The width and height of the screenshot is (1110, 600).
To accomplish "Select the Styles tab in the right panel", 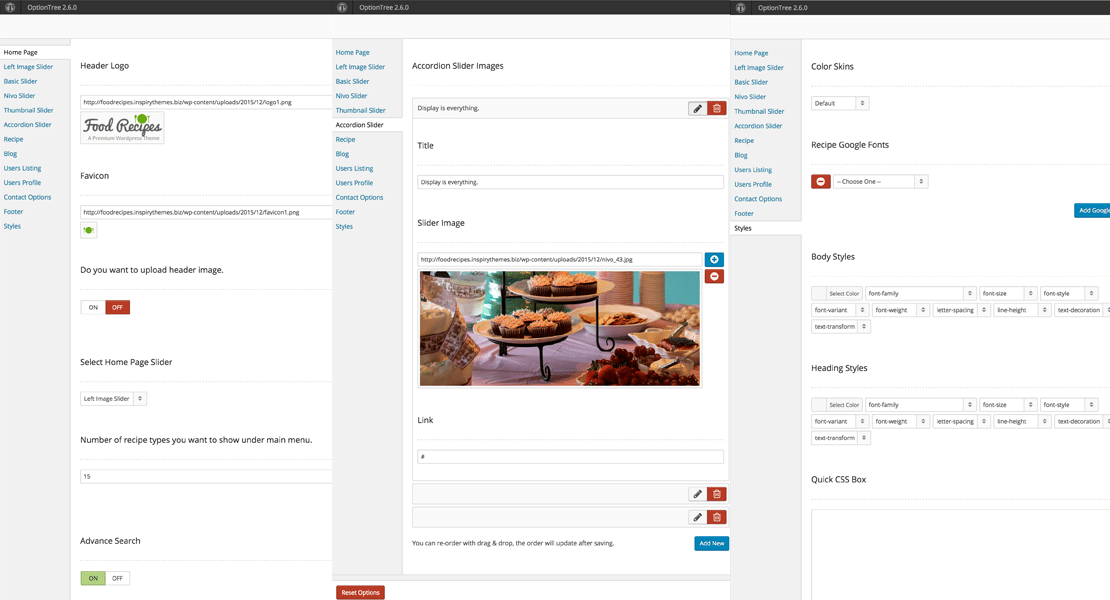I will (x=743, y=228).
